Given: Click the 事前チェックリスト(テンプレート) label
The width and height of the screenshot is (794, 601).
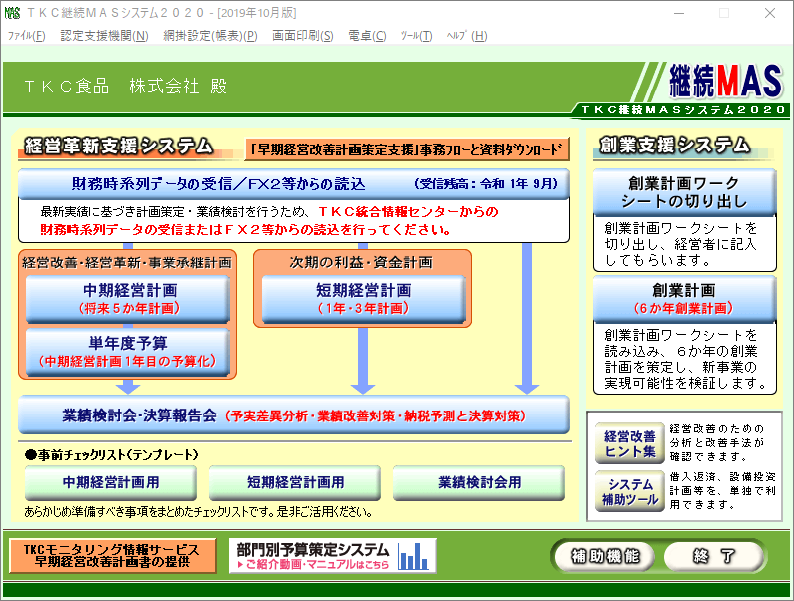Looking at the screenshot, I should (x=112, y=455).
